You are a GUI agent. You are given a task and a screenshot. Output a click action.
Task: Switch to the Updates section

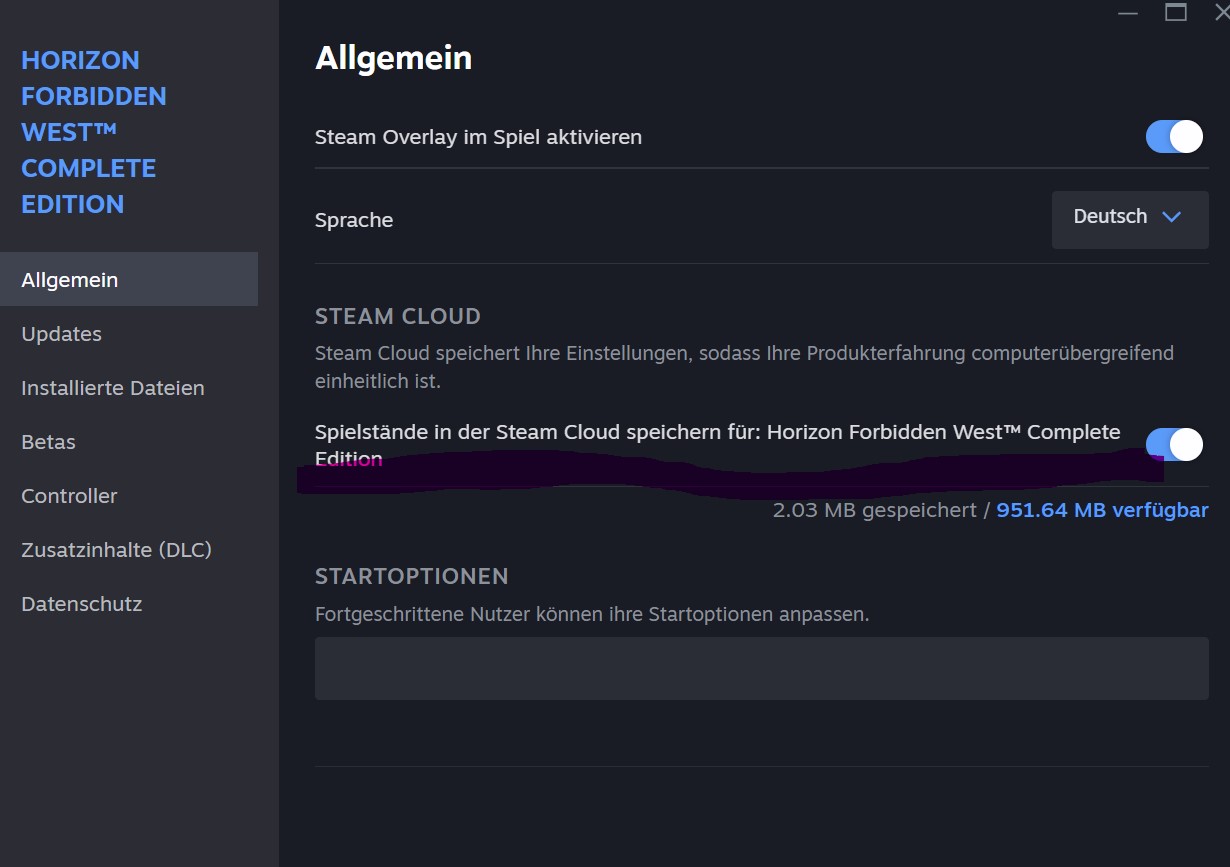(x=62, y=334)
